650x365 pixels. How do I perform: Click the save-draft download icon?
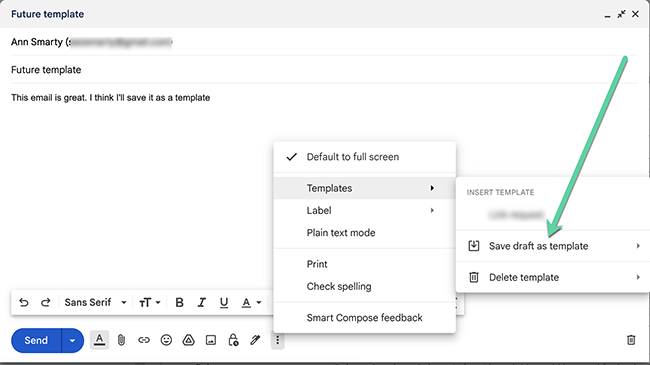pyautogui.click(x=474, y=246)
